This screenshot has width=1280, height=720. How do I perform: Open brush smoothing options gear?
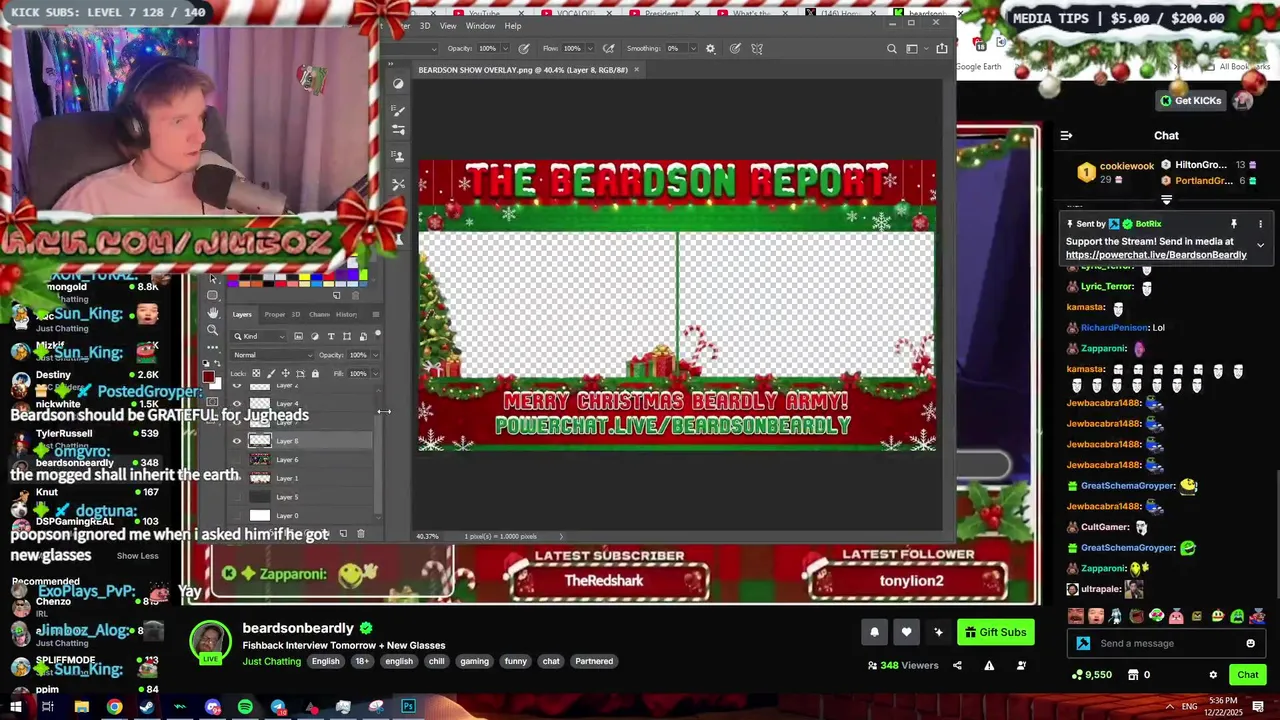pyautogui.click(x=710, y=48)
